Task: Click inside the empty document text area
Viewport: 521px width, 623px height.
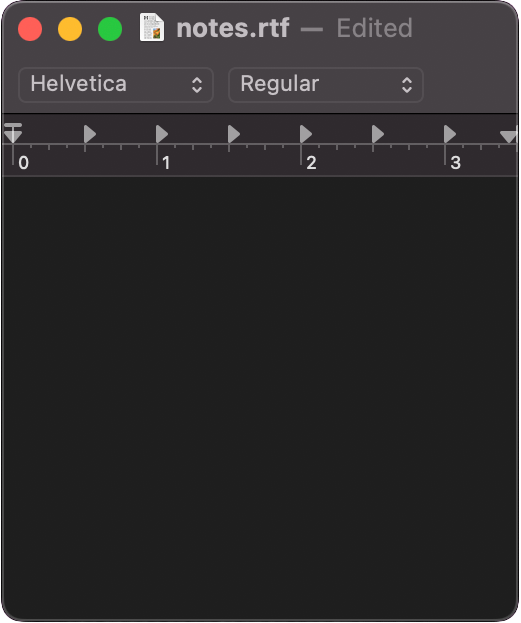Action: (260, 397)
